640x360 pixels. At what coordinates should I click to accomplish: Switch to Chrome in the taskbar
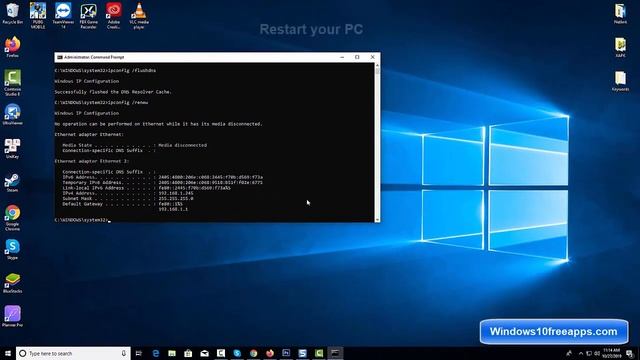pos(253,353)
